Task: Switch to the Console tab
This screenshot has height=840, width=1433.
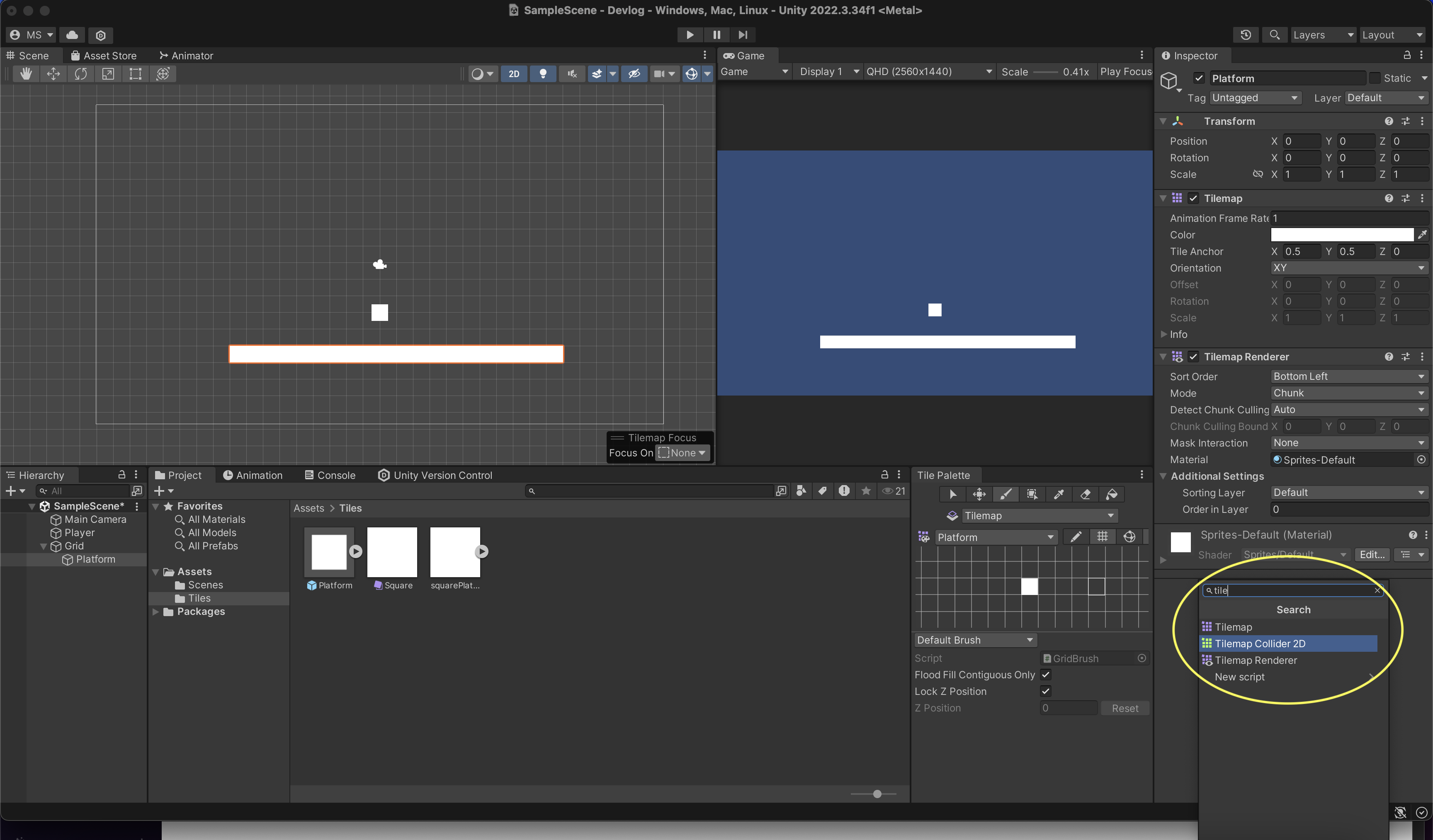Action: tap(330, 475)
